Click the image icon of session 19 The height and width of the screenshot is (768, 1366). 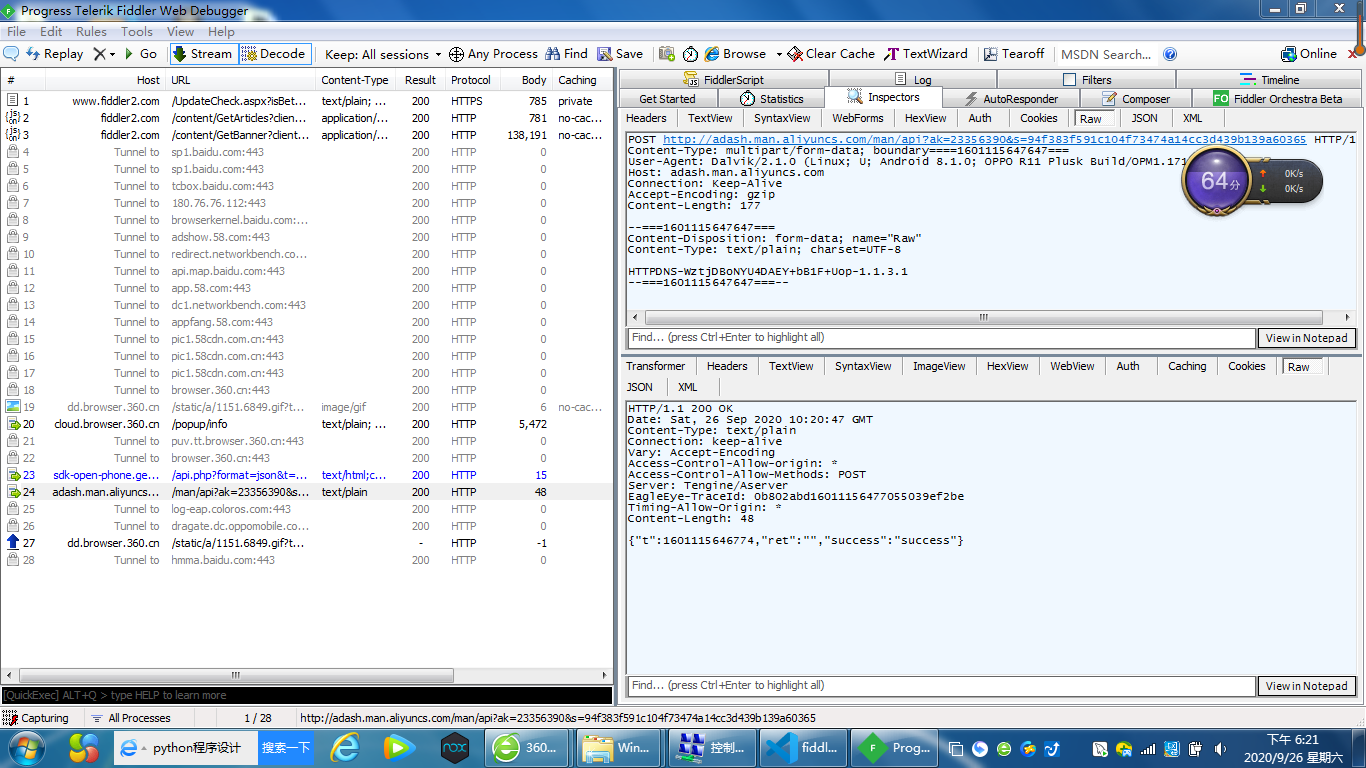(x=13, y=407)
